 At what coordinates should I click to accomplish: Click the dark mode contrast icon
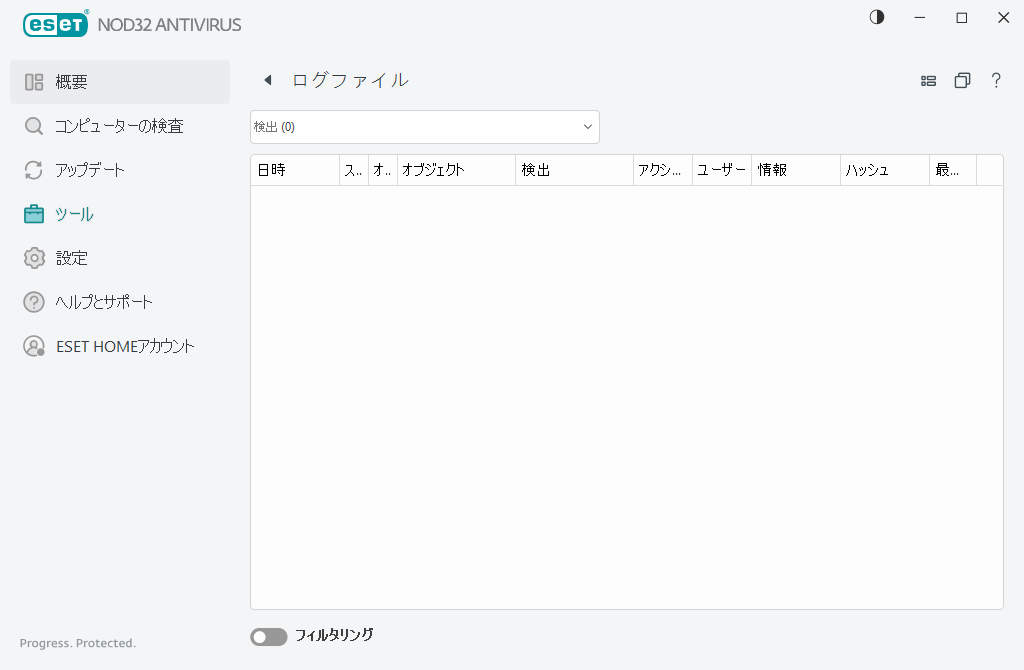876,17
